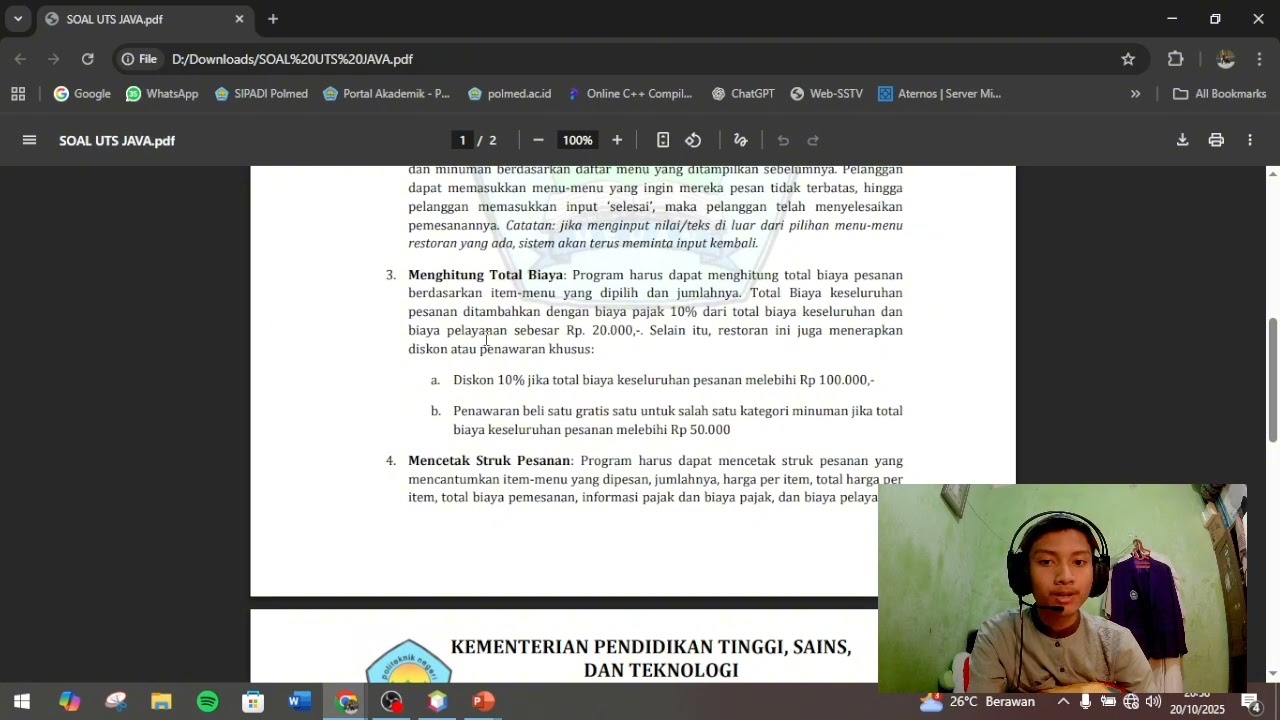Open the Extensions puzzle icon

pyautogui.click(x=1176, y=59)
